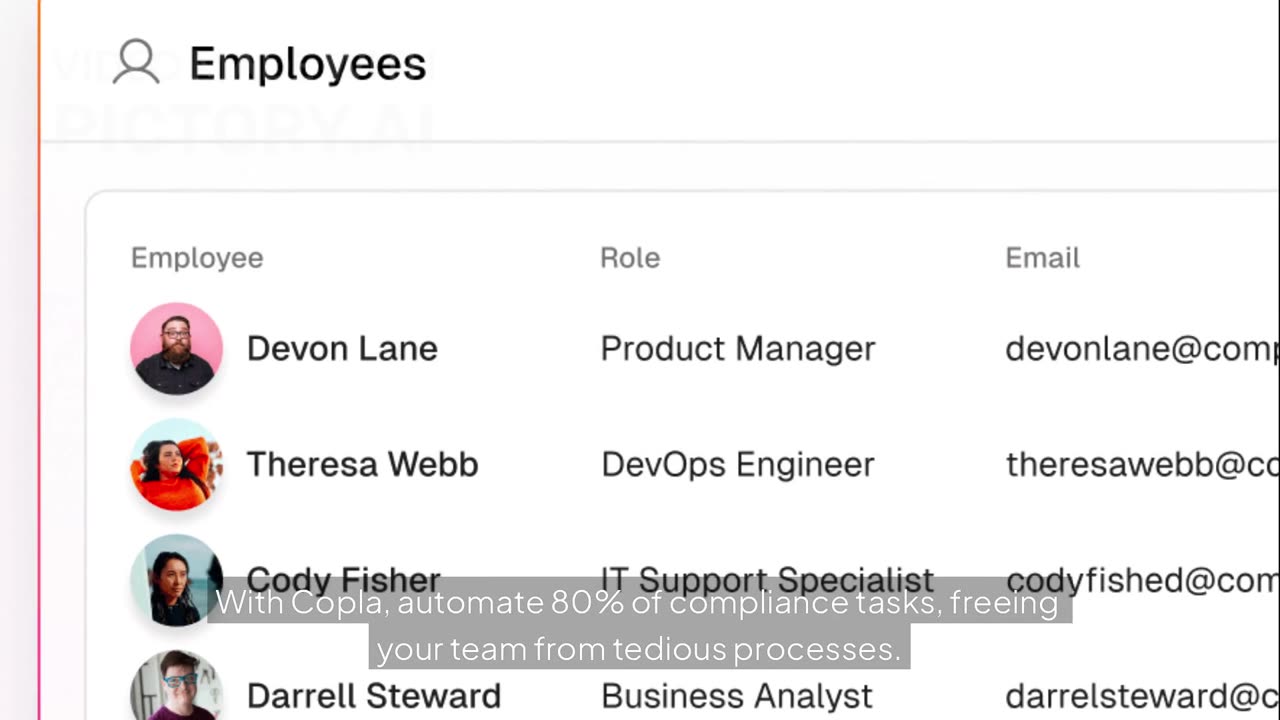This screenshot has height=720, width=1280.
Task: Sort by the Role column header
Action: (630, 258)
